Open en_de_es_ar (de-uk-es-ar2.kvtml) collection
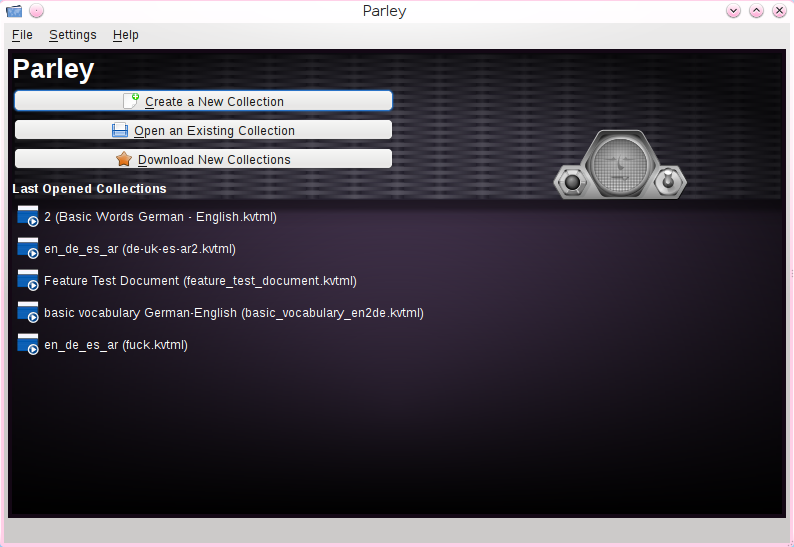 point(140,249)
